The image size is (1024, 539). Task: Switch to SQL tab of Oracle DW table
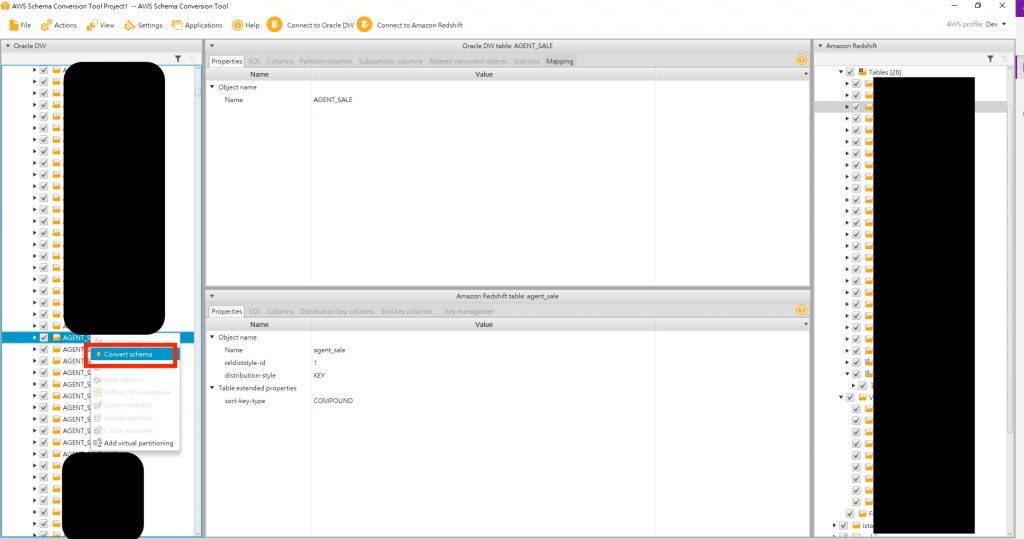pyautogui.click(x=254, y=61)
